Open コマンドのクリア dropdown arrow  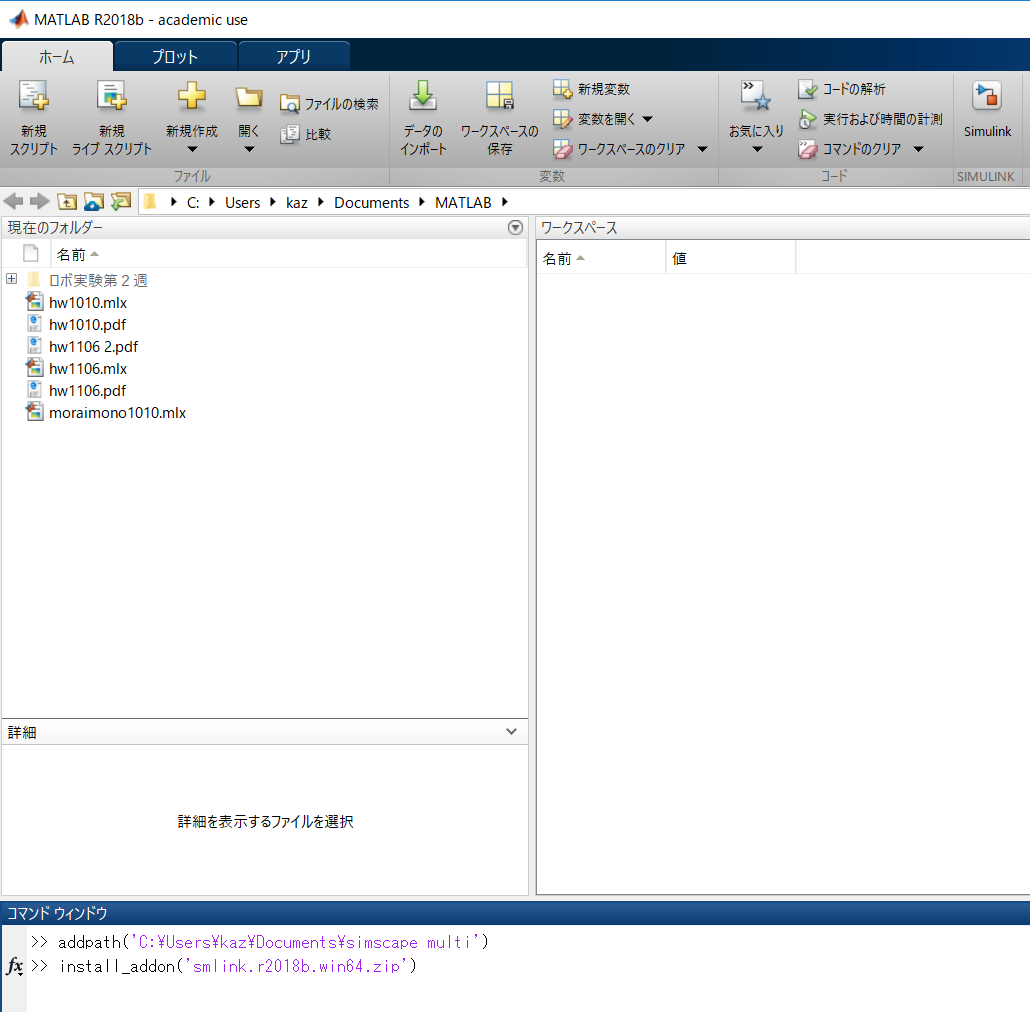pyautogui.click(x=918, y=150)
